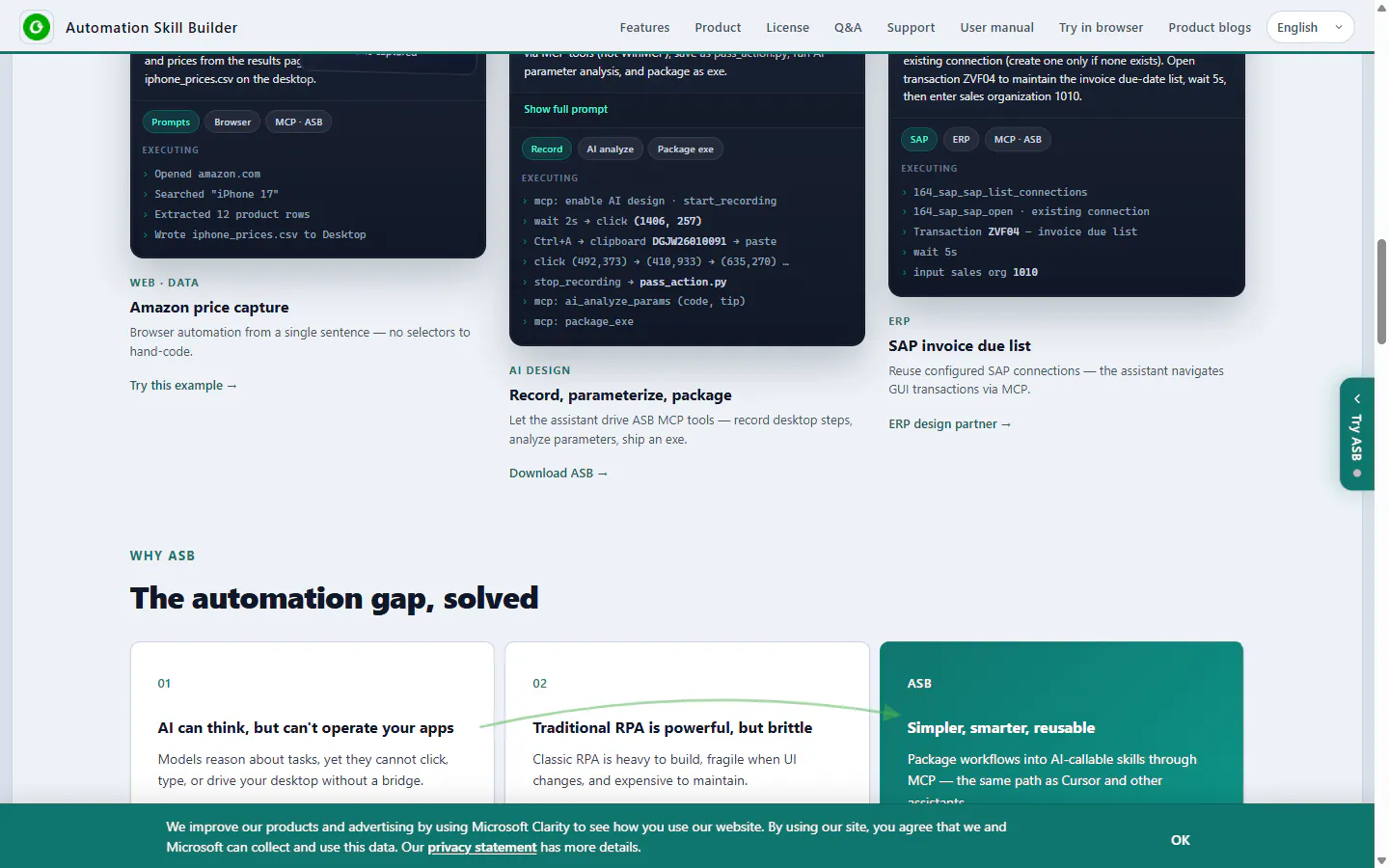
Task: Click the MCP · ASB chip under Amazon card
Action: click(299, 122)
